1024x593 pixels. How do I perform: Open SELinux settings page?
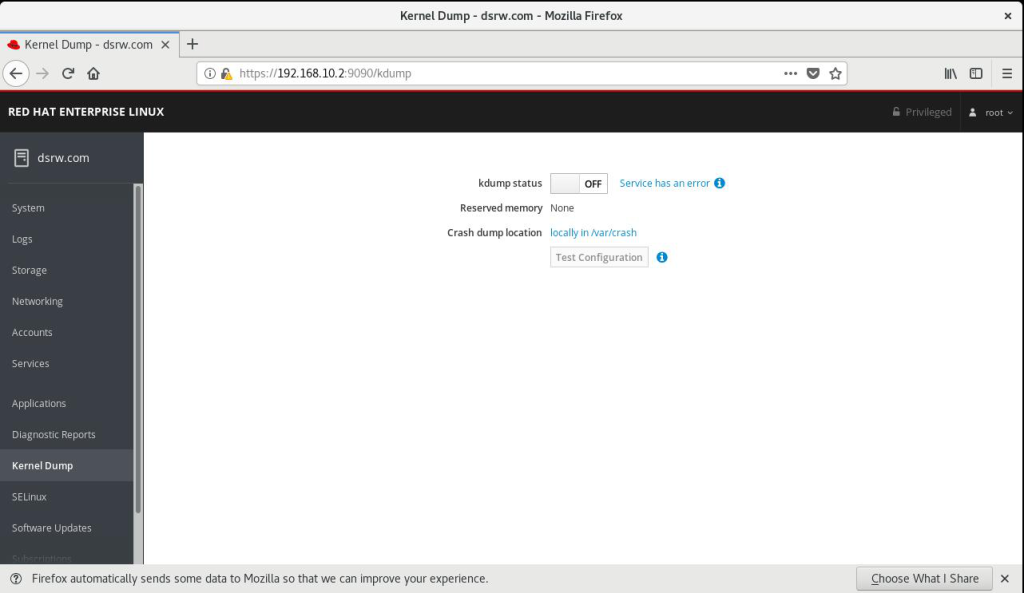coord(29,496)
